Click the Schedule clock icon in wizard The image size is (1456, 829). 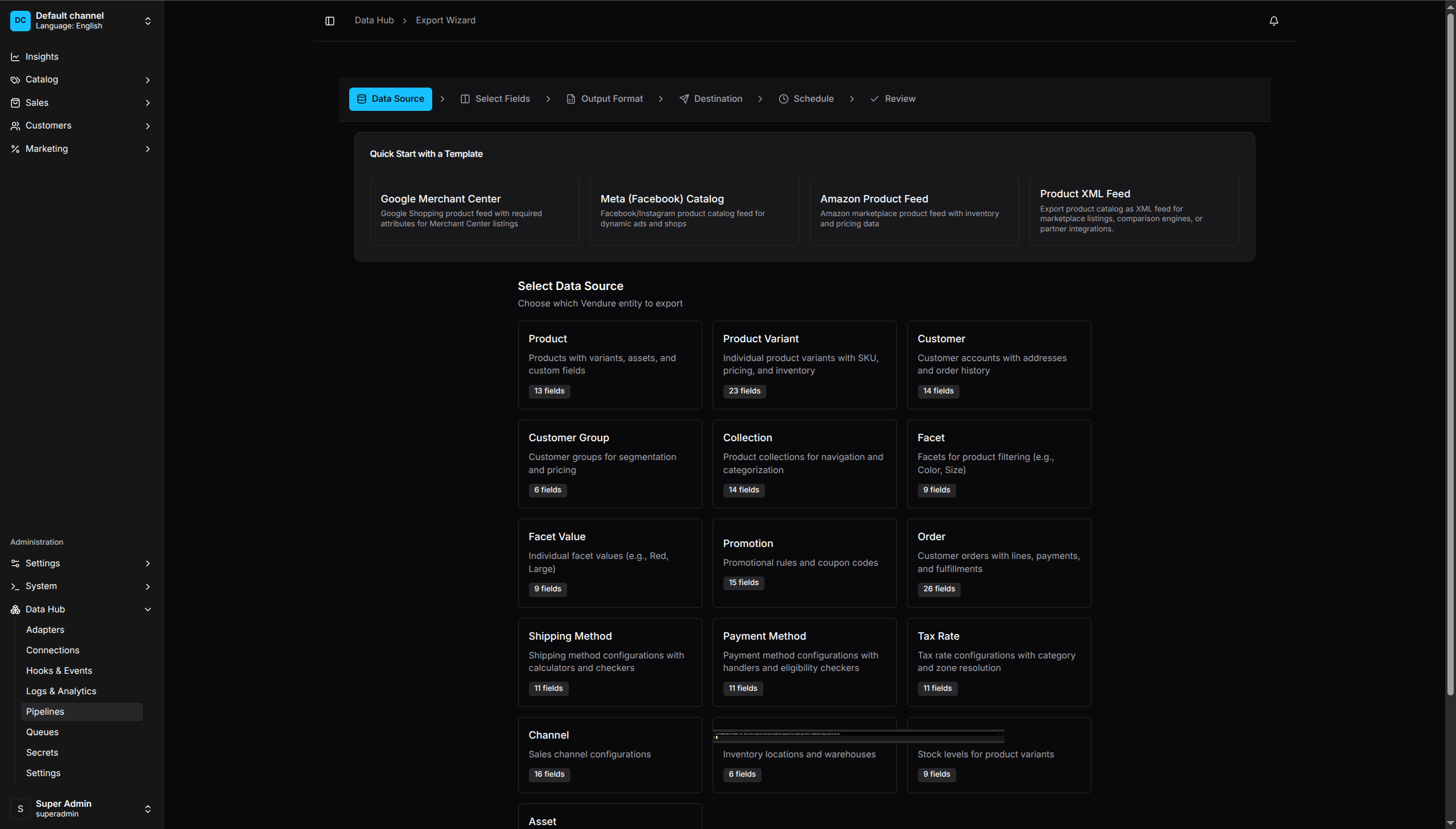[783, 98]
